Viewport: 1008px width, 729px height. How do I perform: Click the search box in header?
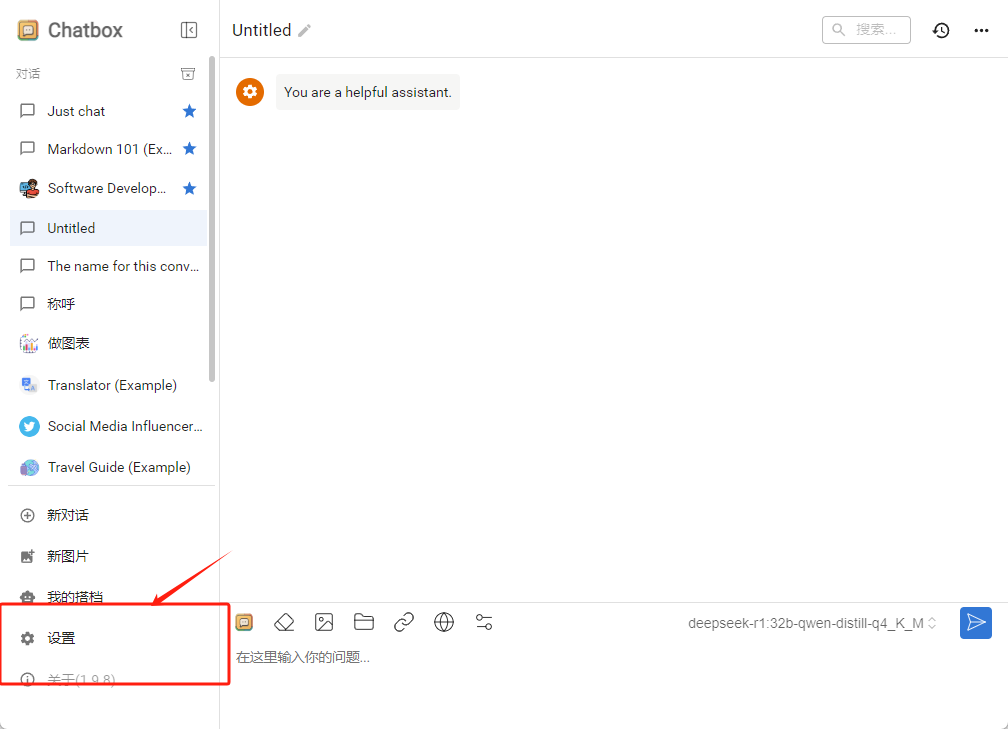pos(866,30)
